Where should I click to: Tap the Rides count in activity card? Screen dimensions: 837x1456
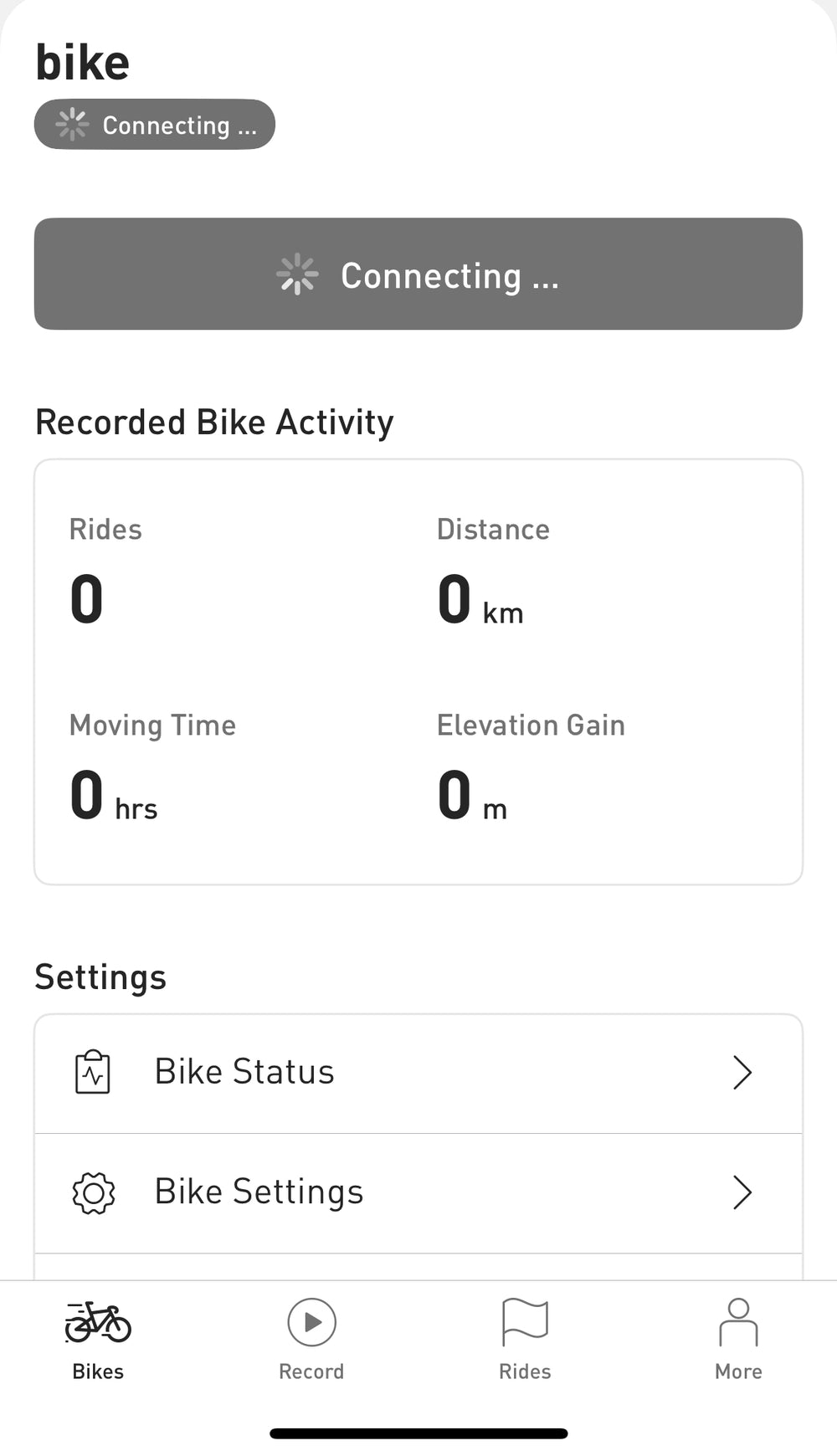coord(87,600)
